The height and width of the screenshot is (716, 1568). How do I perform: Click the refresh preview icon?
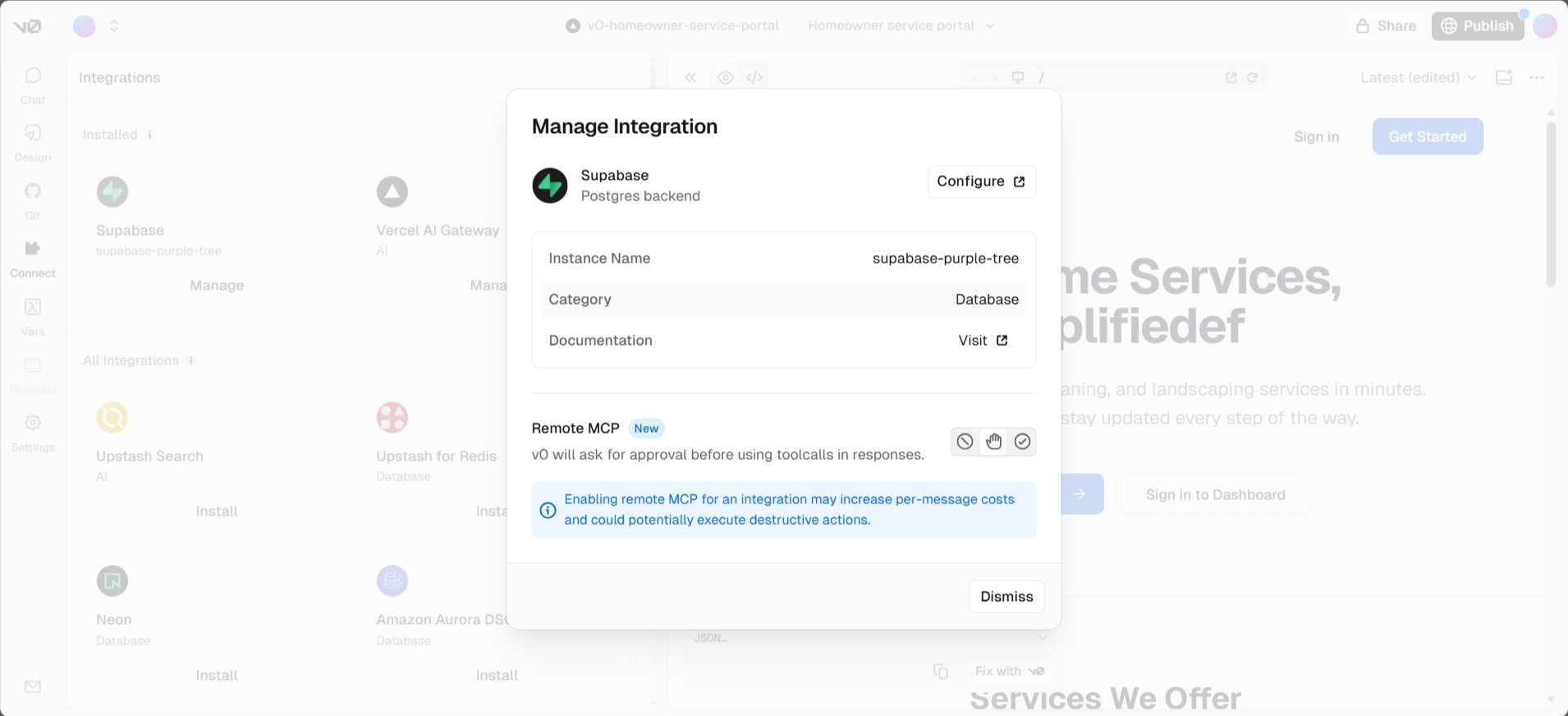coord(1253,77)
